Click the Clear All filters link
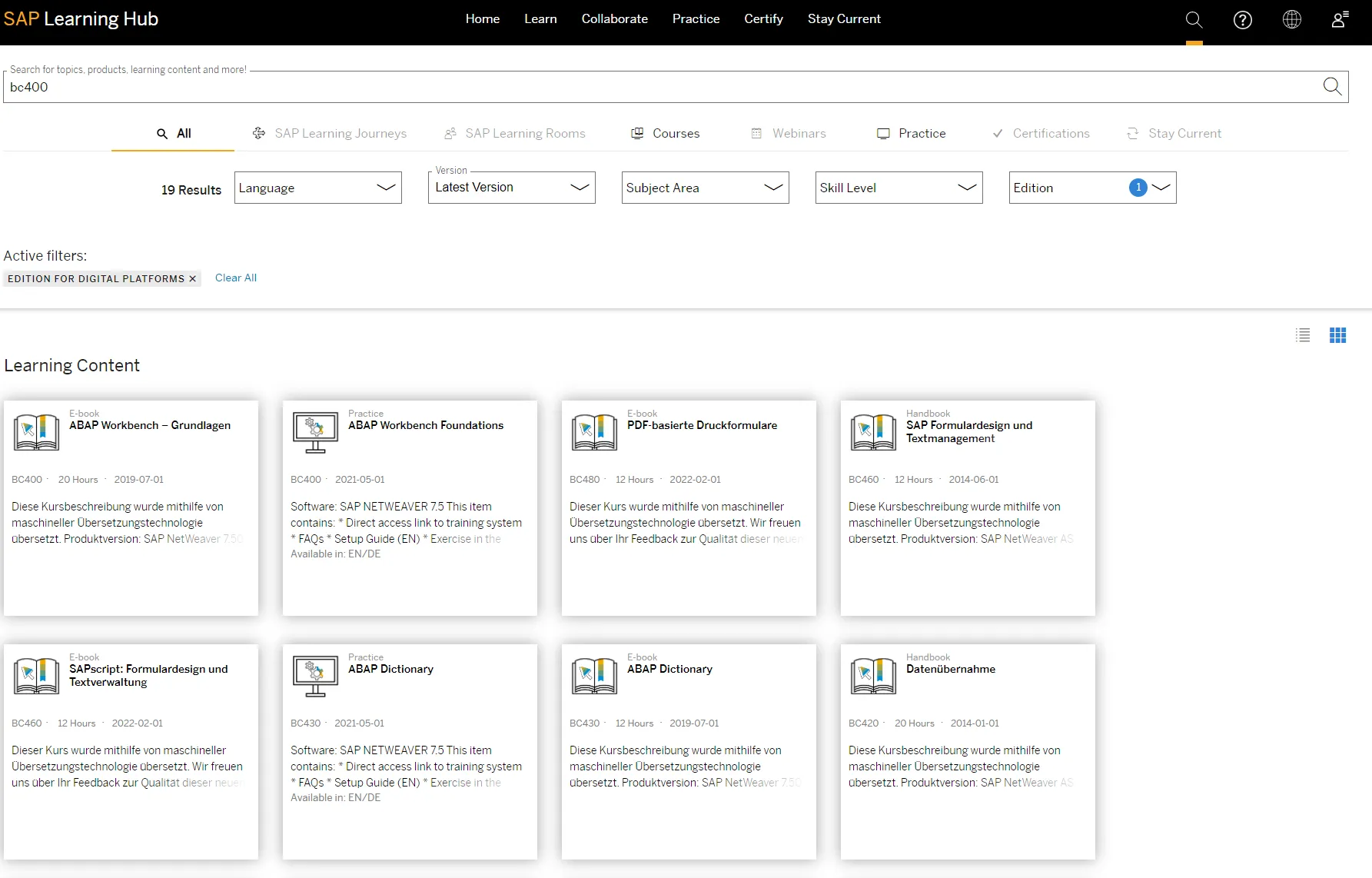 click(236, 278)
